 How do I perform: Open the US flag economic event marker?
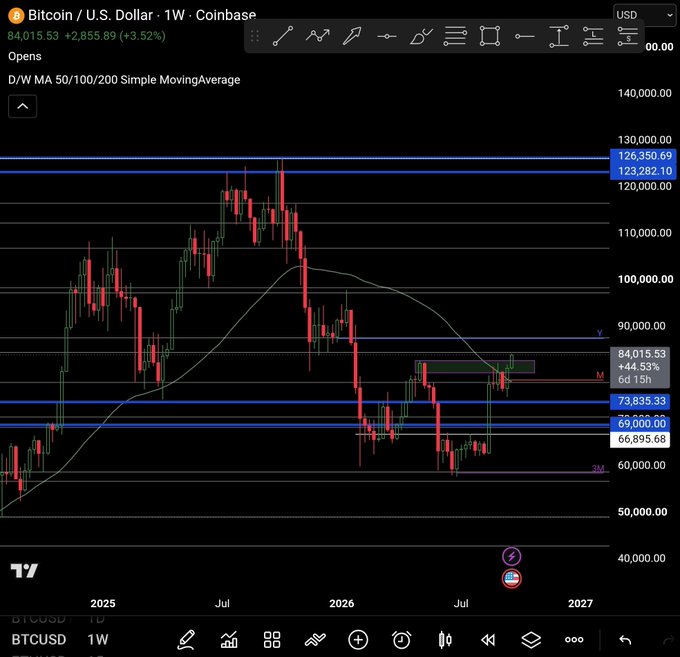511,579
